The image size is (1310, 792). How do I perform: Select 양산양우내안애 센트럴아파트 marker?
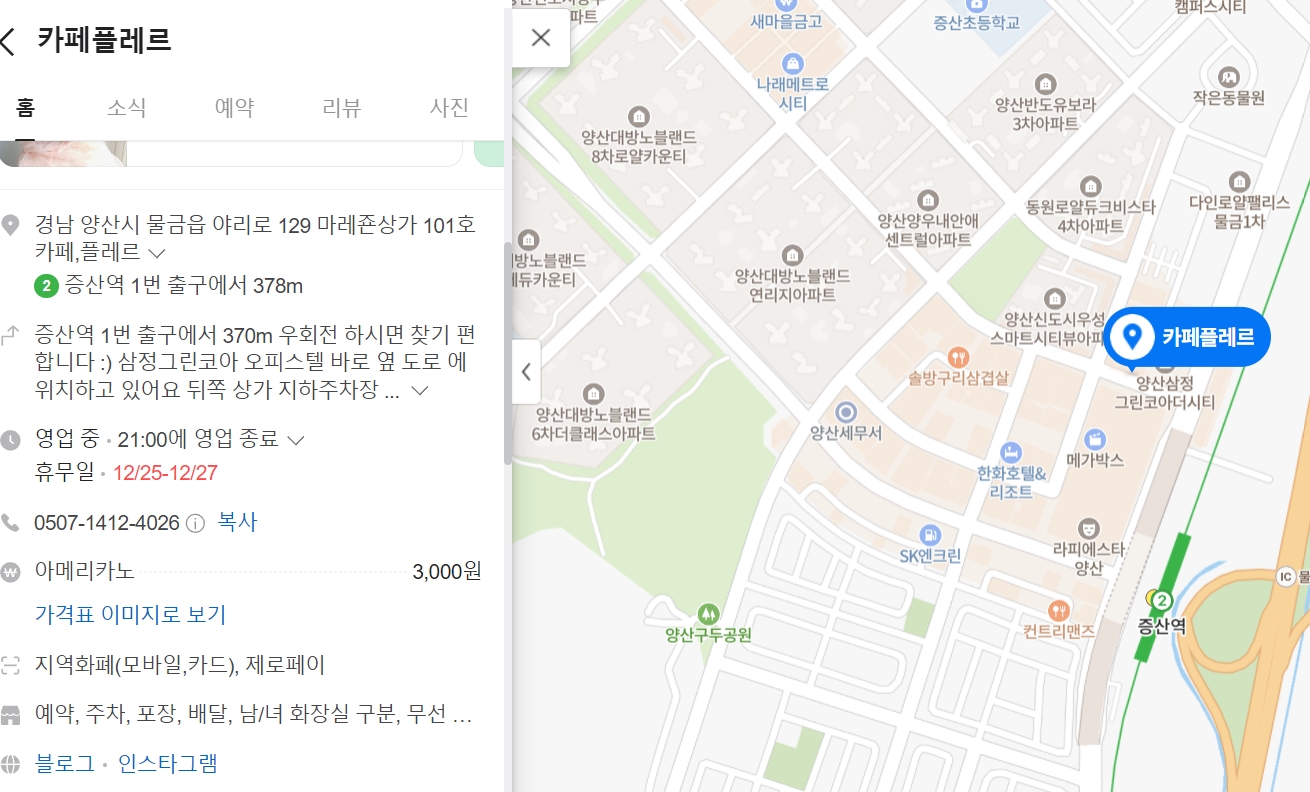927,199
